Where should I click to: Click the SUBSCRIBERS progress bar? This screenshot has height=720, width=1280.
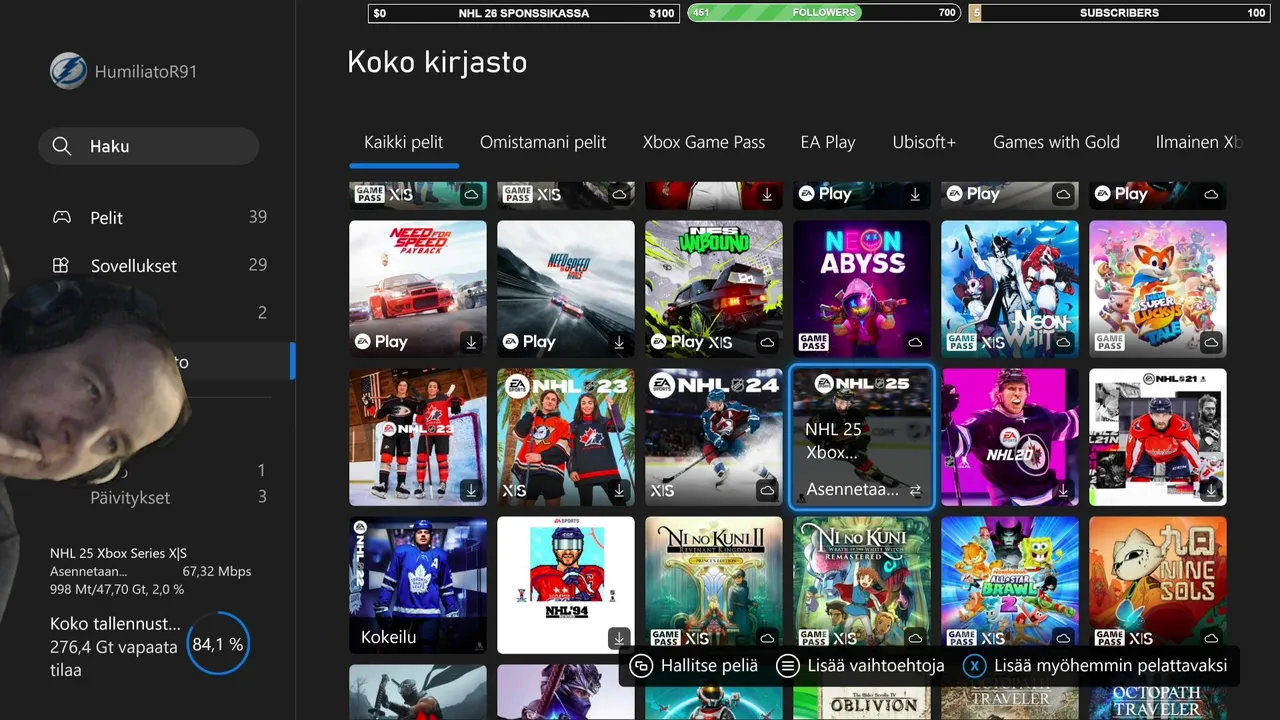click(1119, 13)
